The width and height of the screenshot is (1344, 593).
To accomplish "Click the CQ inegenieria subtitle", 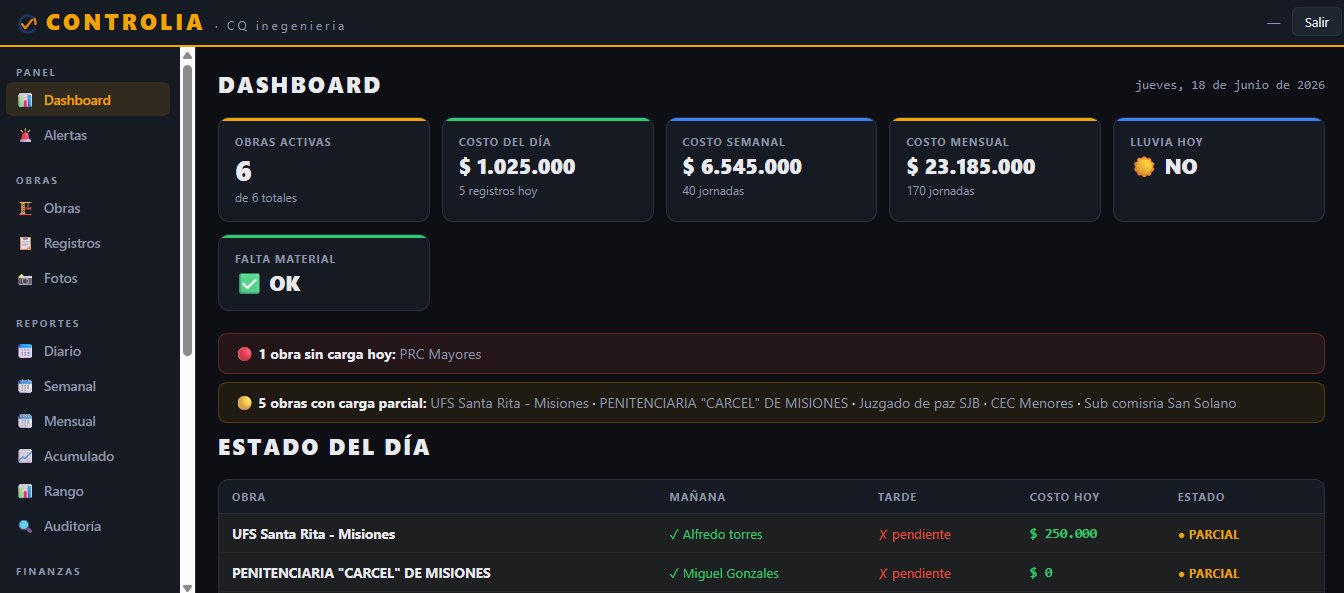I will pos(286,25).
